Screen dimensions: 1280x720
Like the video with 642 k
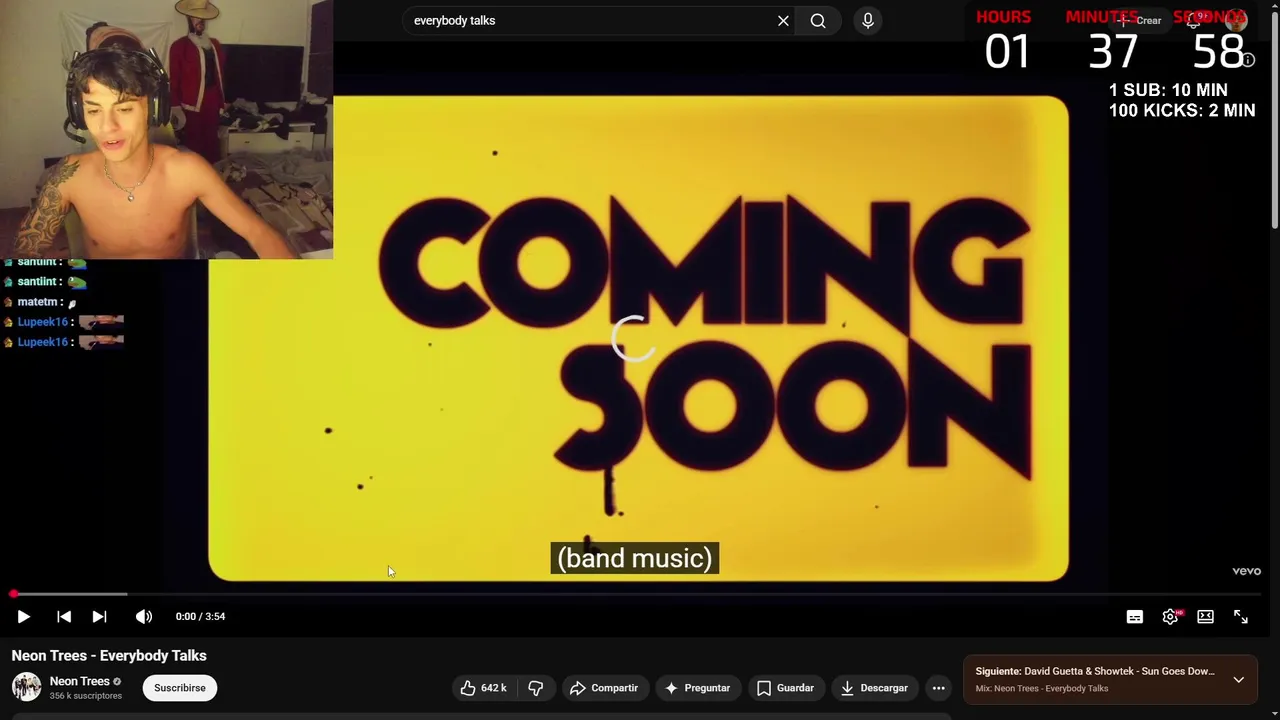483,688
